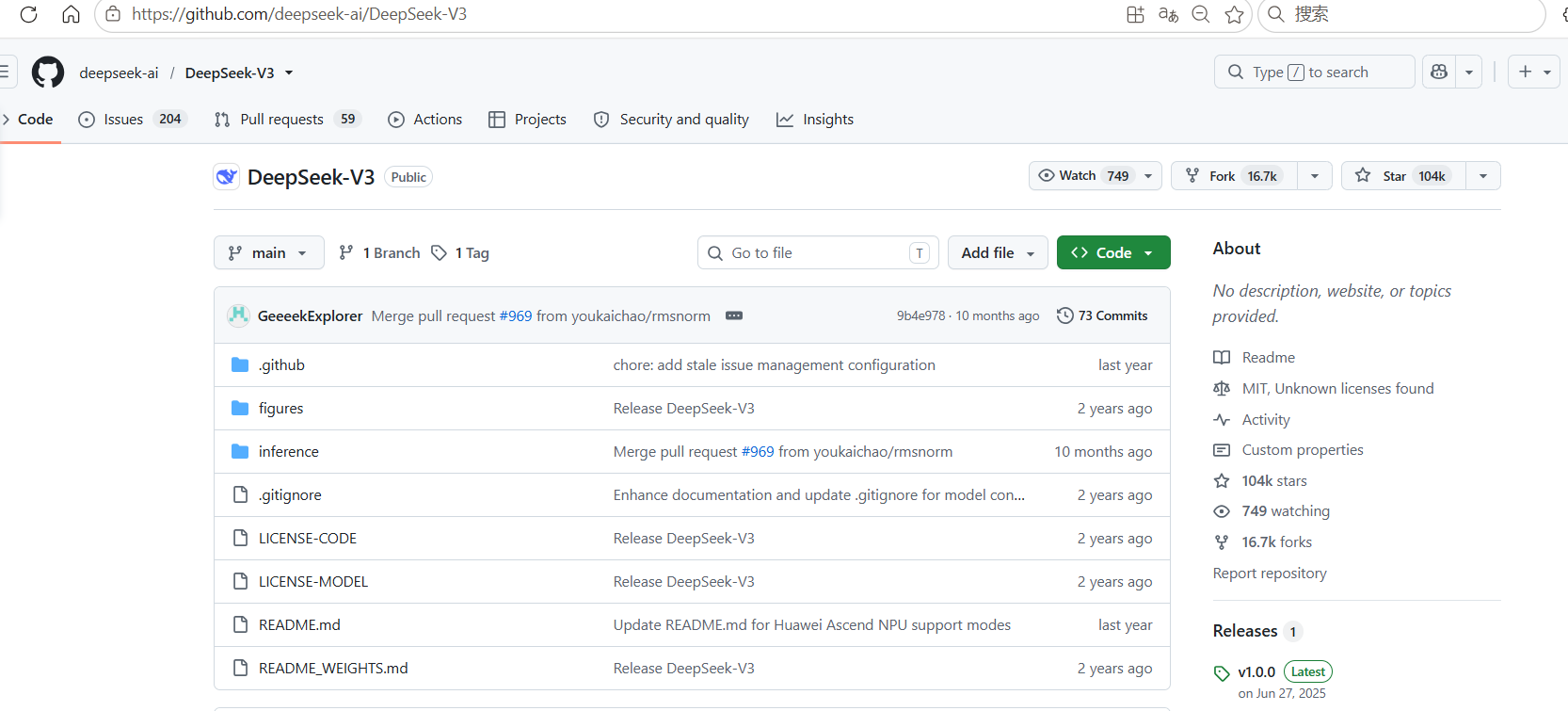The height and width of the screenshot is (711, 1568).
Task: Open commit hash 9b4e978
Action: [x=920, y=316]
